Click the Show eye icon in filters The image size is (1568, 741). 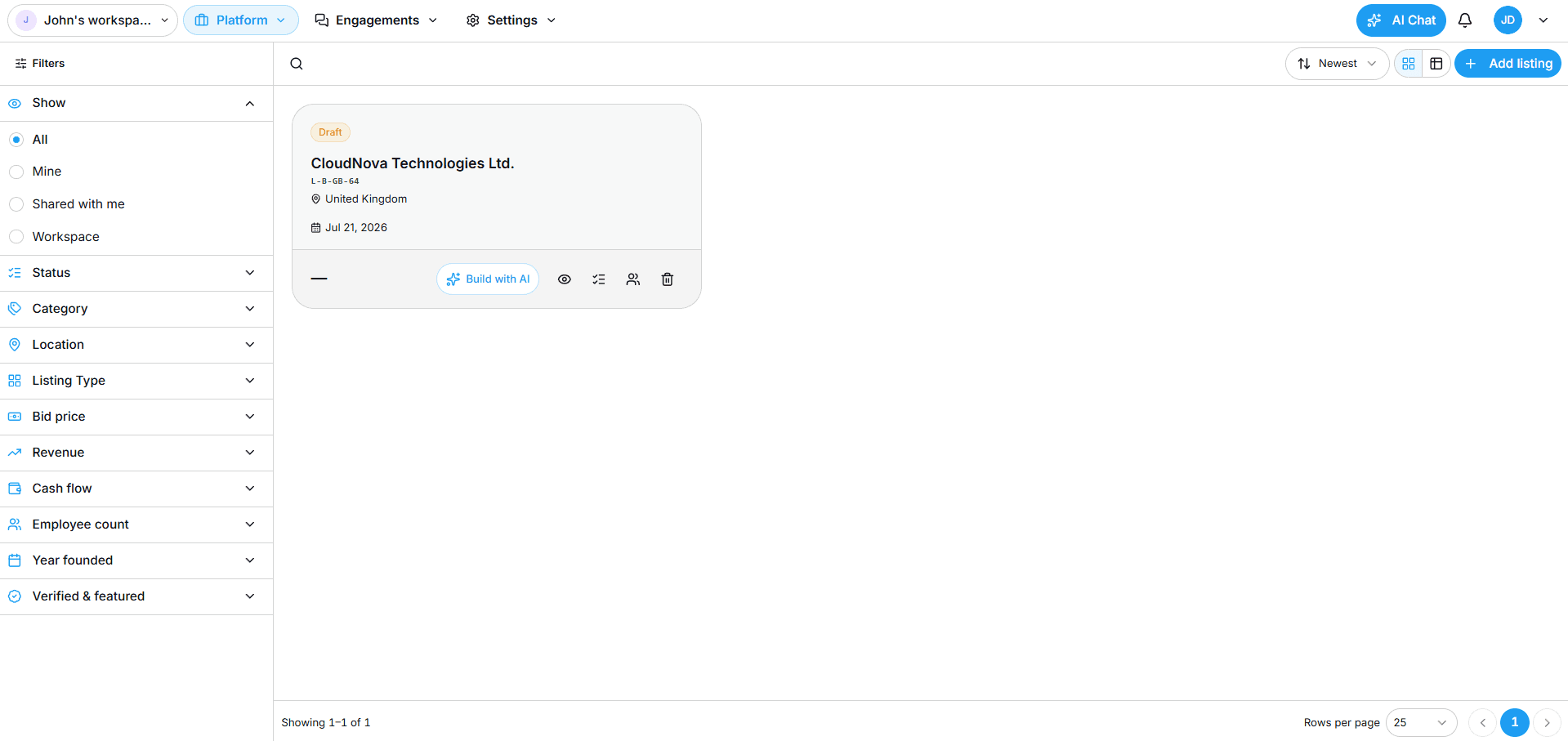pos(15,104)
